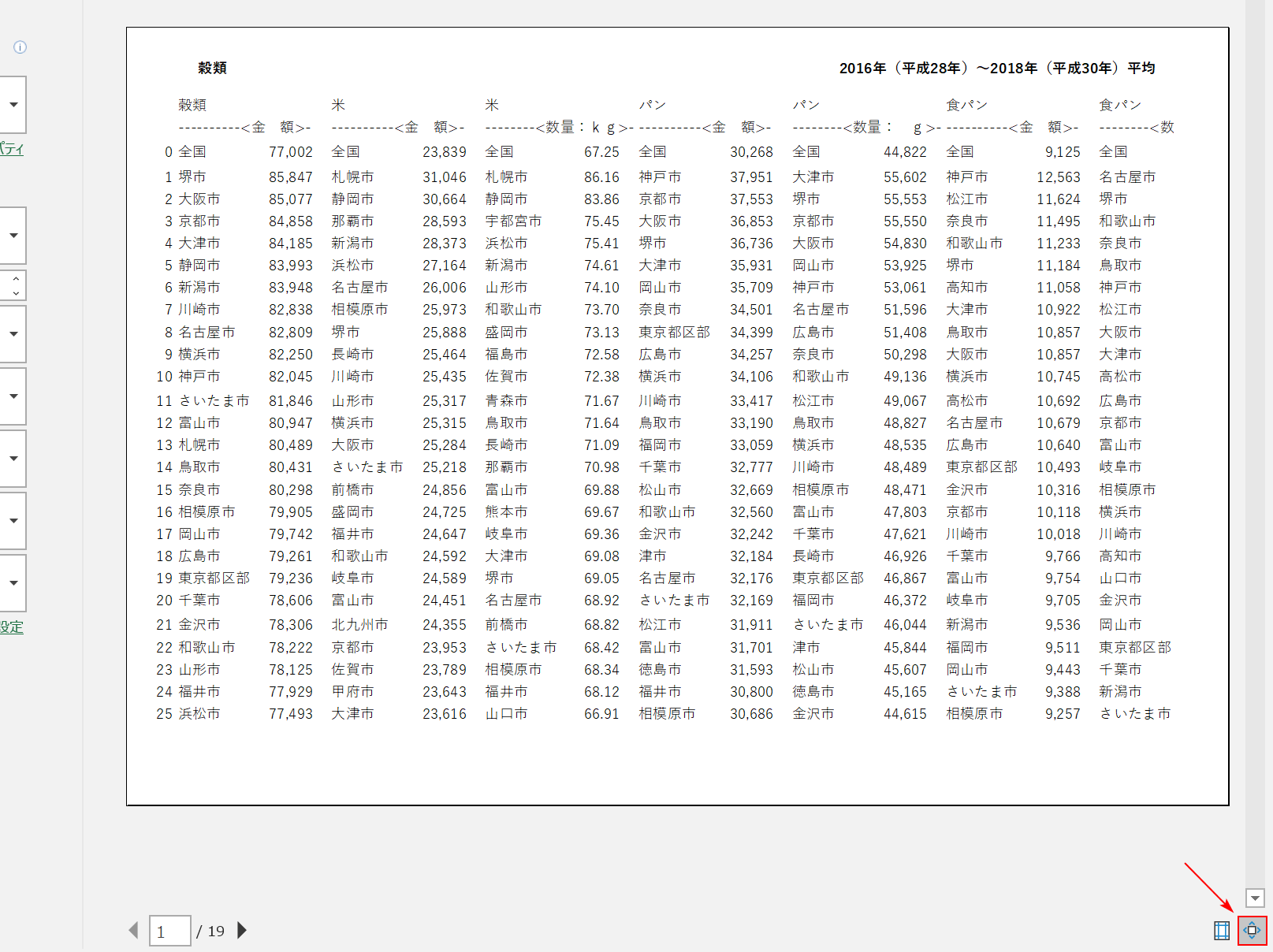The height and width of the screenshot is (952, 1273).
Task: Click the value 9,257
Action: point(1063,714)
